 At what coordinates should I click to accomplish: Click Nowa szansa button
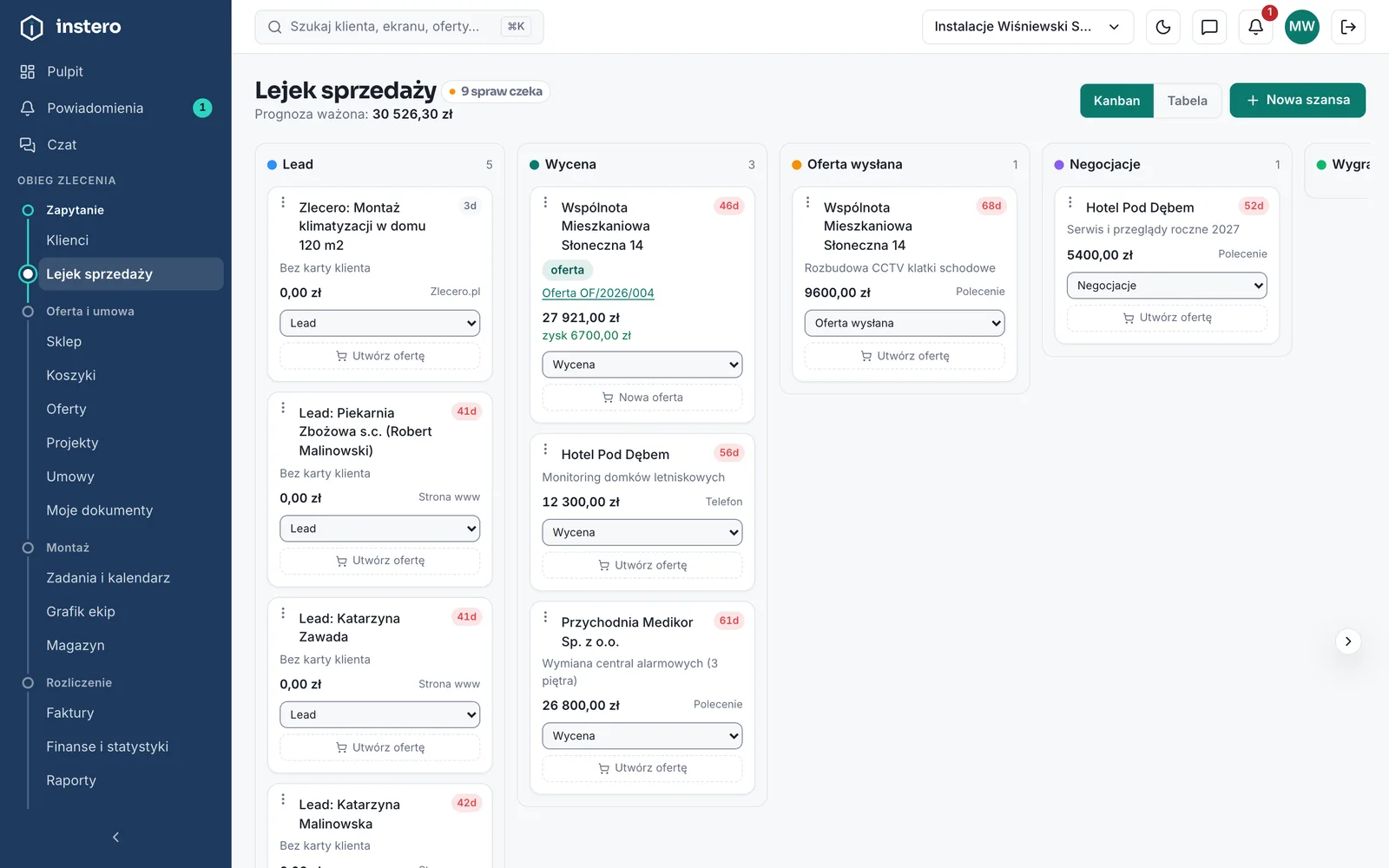point(1297,100)
